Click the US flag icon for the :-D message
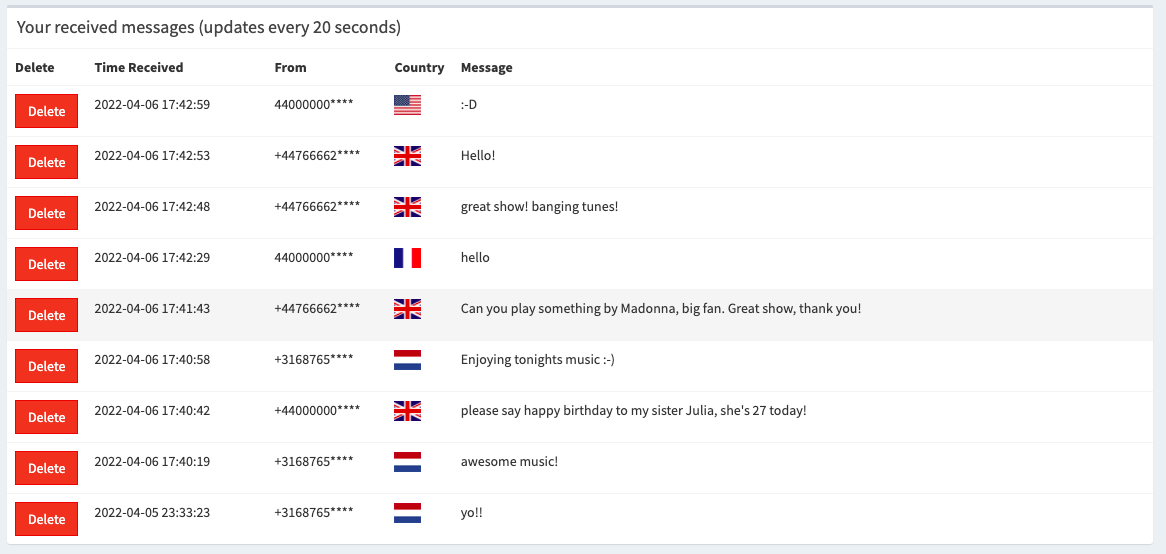The image size is (1166, 554). 408,105
